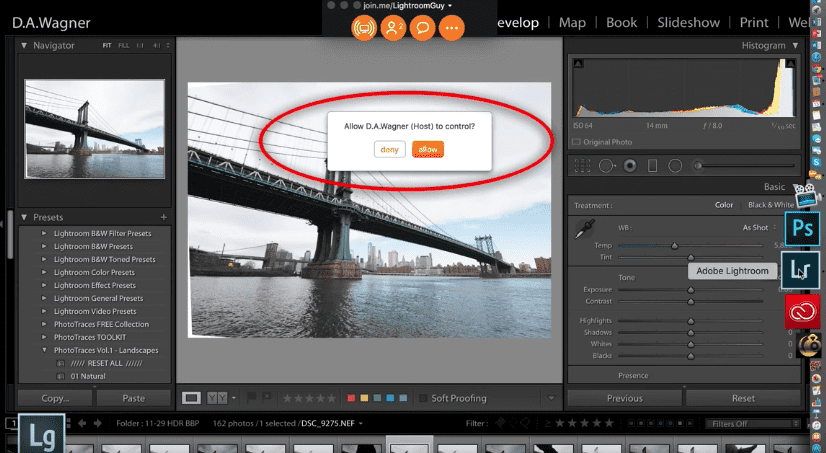826x453 pixels.
Task: Switch to the Slideshow module
Action: (x=686, y=22)
